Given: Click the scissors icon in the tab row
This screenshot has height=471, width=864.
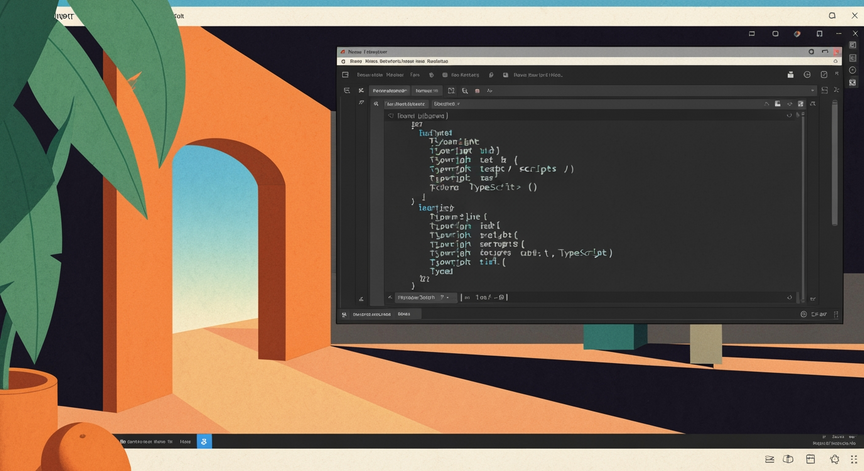Looking at the screenshot, I should (361, 90).
